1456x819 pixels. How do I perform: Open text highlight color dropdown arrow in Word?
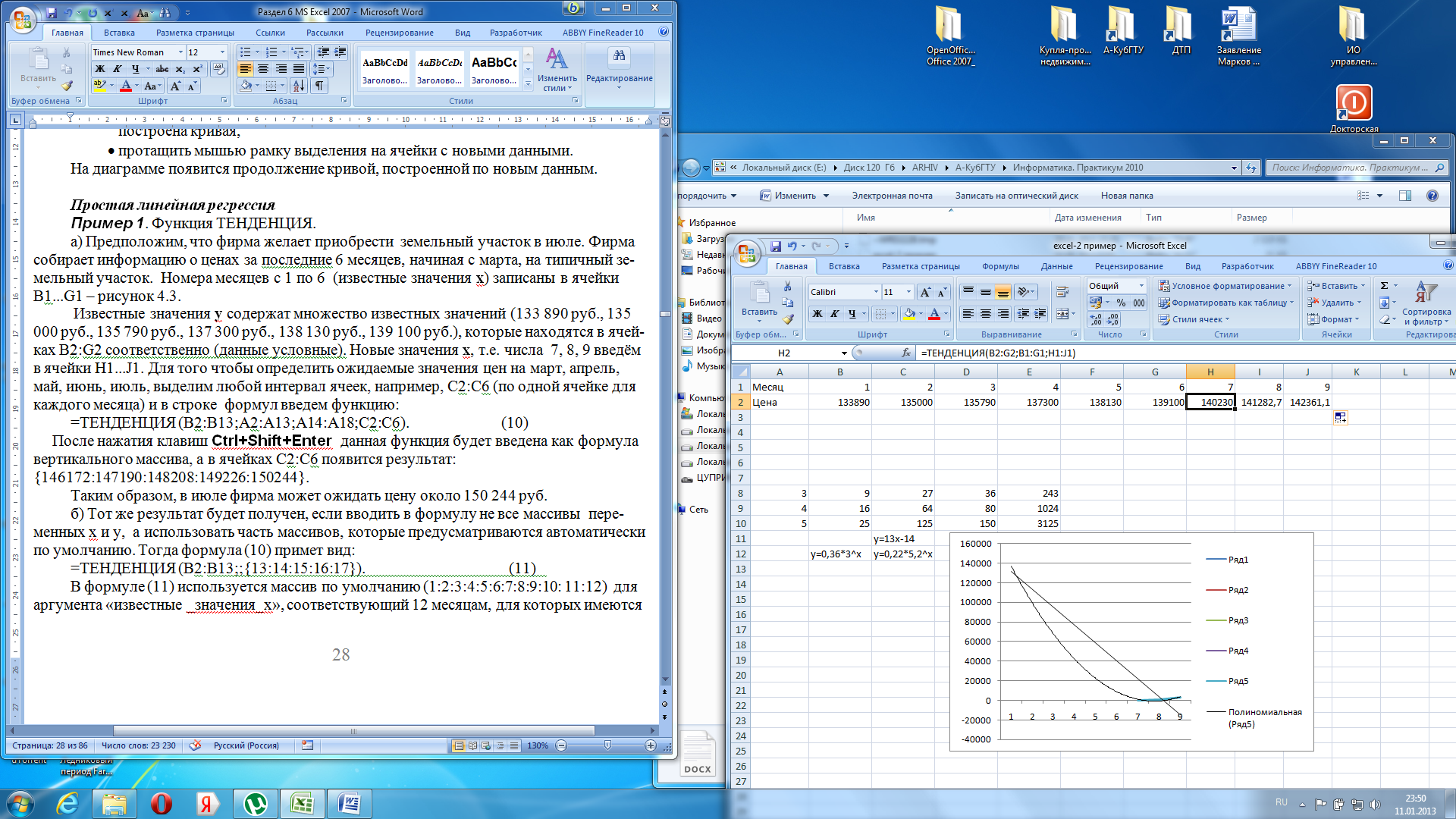pos(111,86)
